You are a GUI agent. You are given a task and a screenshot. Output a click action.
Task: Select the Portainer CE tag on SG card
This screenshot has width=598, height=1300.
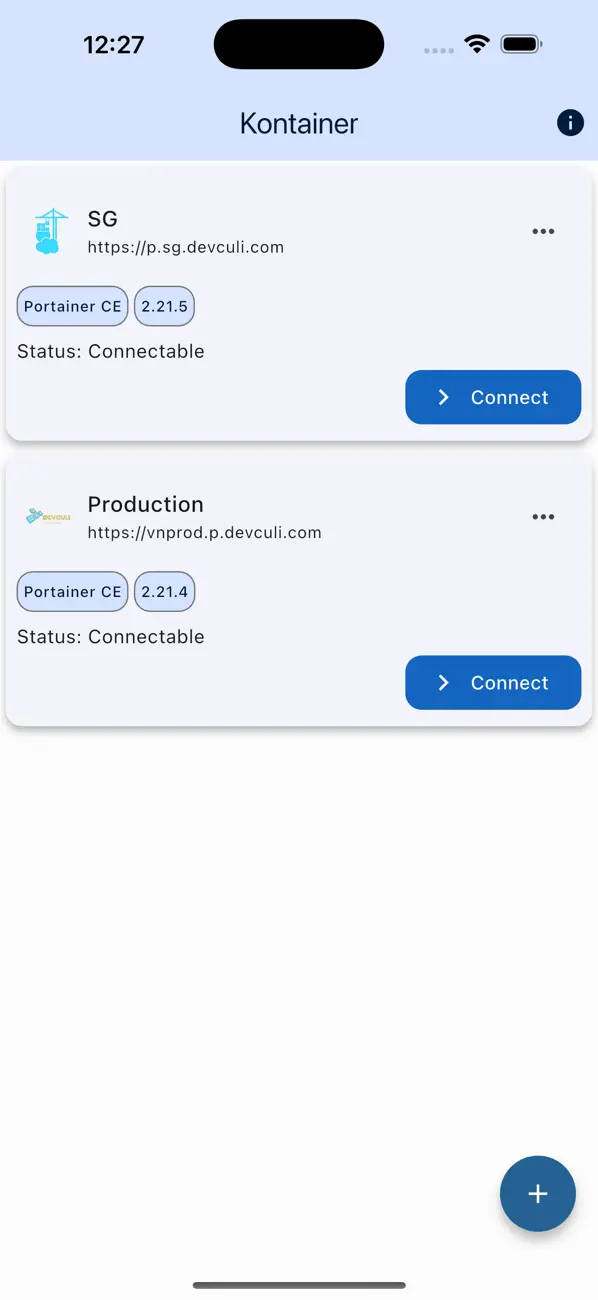tap(71, 306)
